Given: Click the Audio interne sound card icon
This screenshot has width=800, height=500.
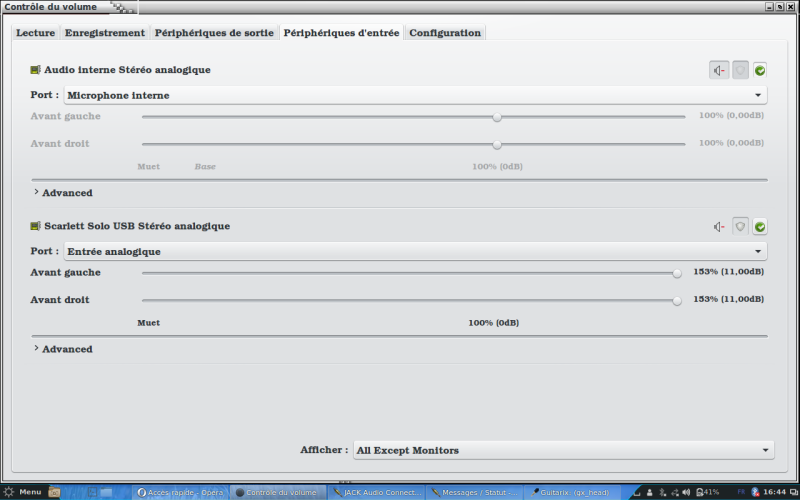Looking at the screenshot, I should click(35, 70).
